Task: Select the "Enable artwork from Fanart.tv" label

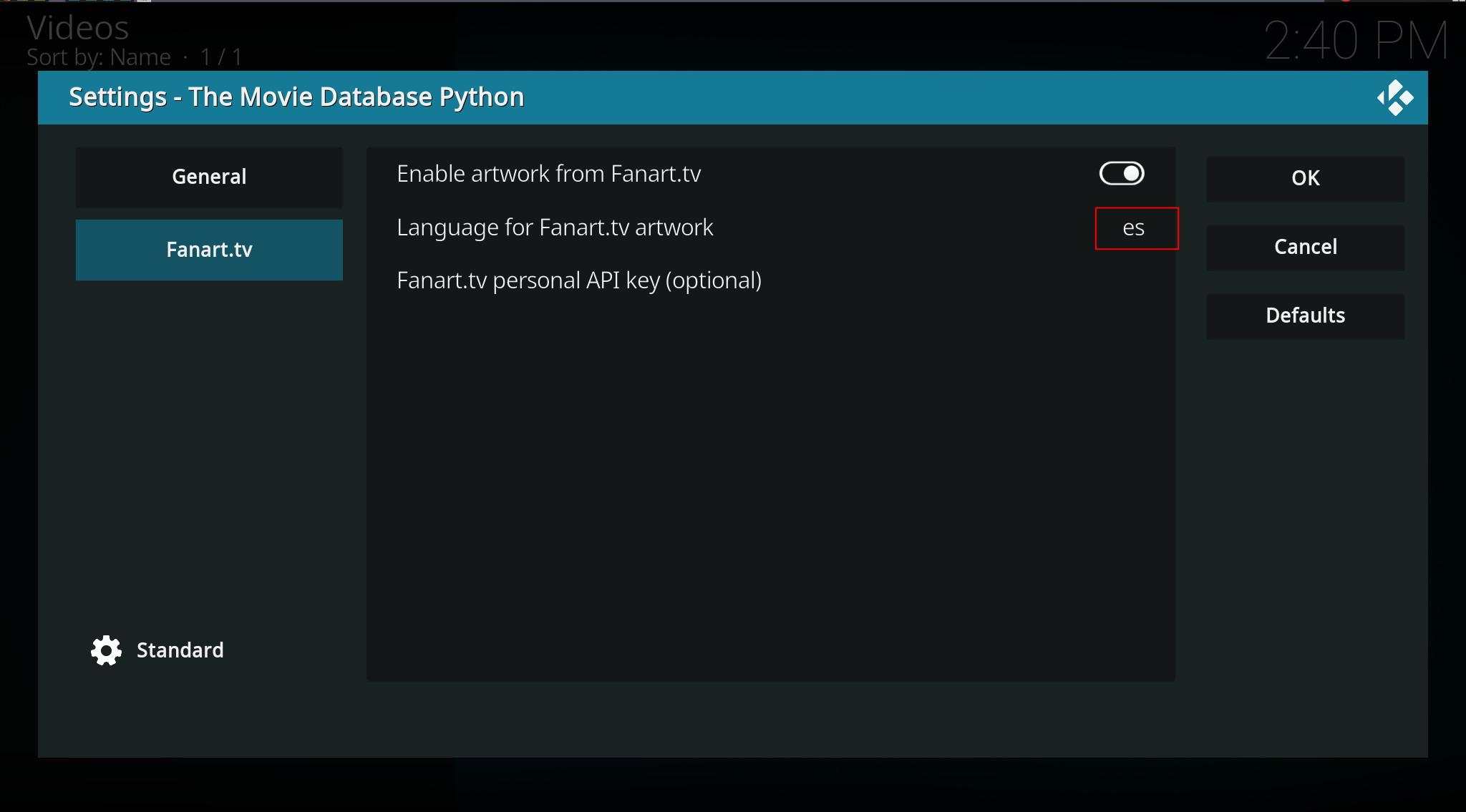Action: point(548,174)
